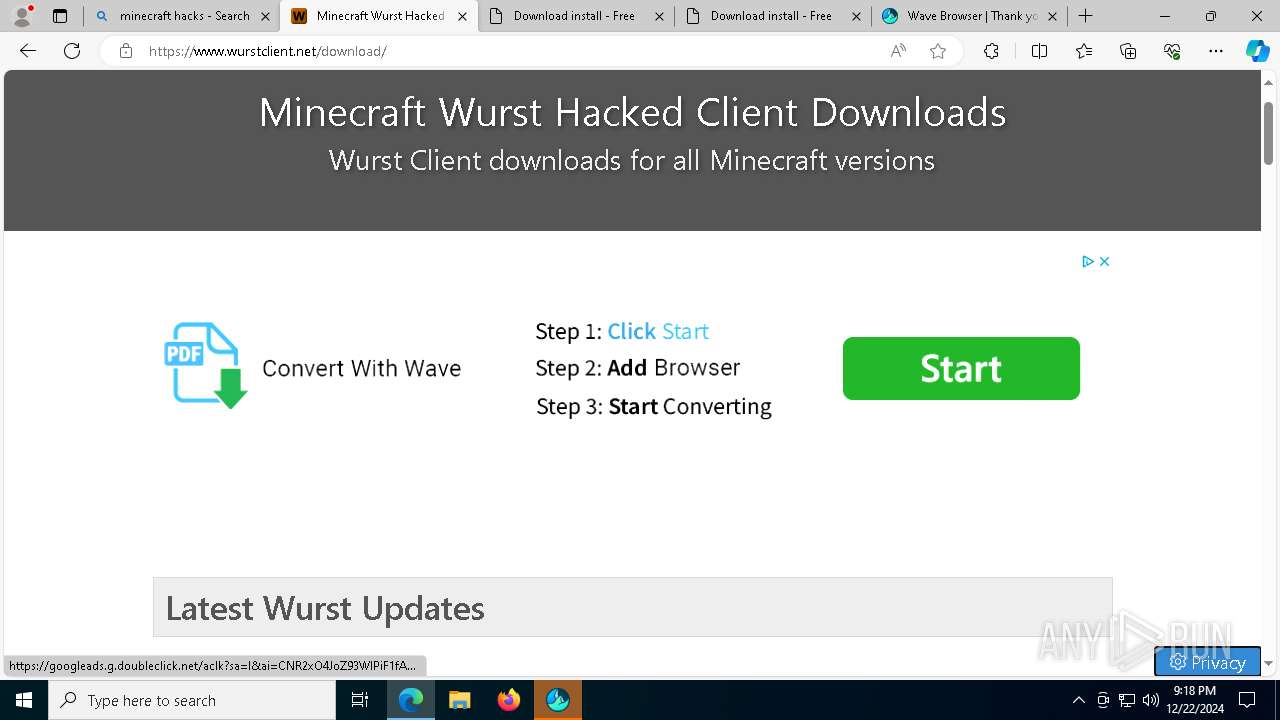The height and width of the screenshot is (720, 1280).
Task: Click the green Start ad button
Action: pos(961,368)
